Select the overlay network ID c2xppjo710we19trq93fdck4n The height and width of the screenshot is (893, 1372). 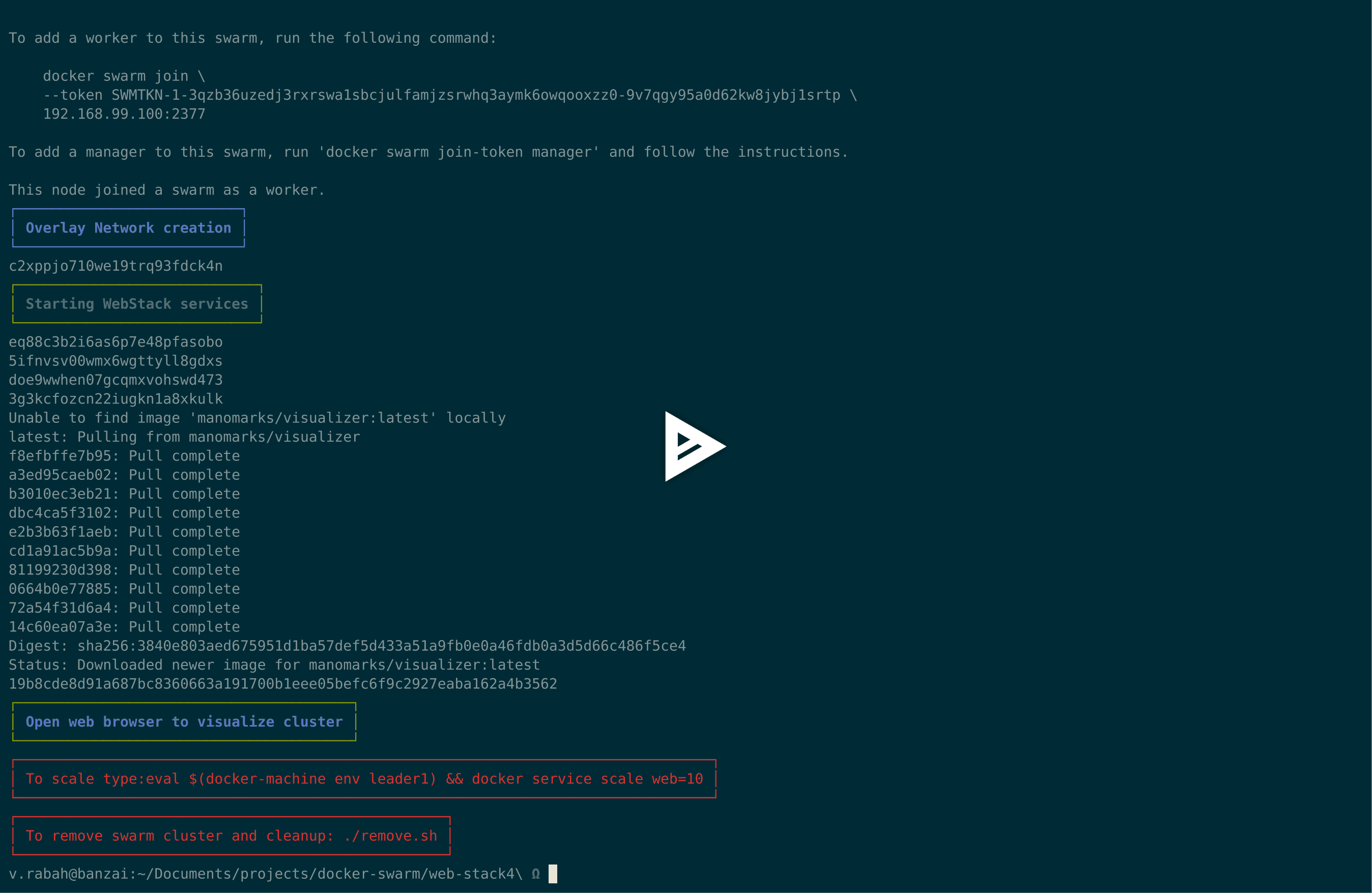116,266
